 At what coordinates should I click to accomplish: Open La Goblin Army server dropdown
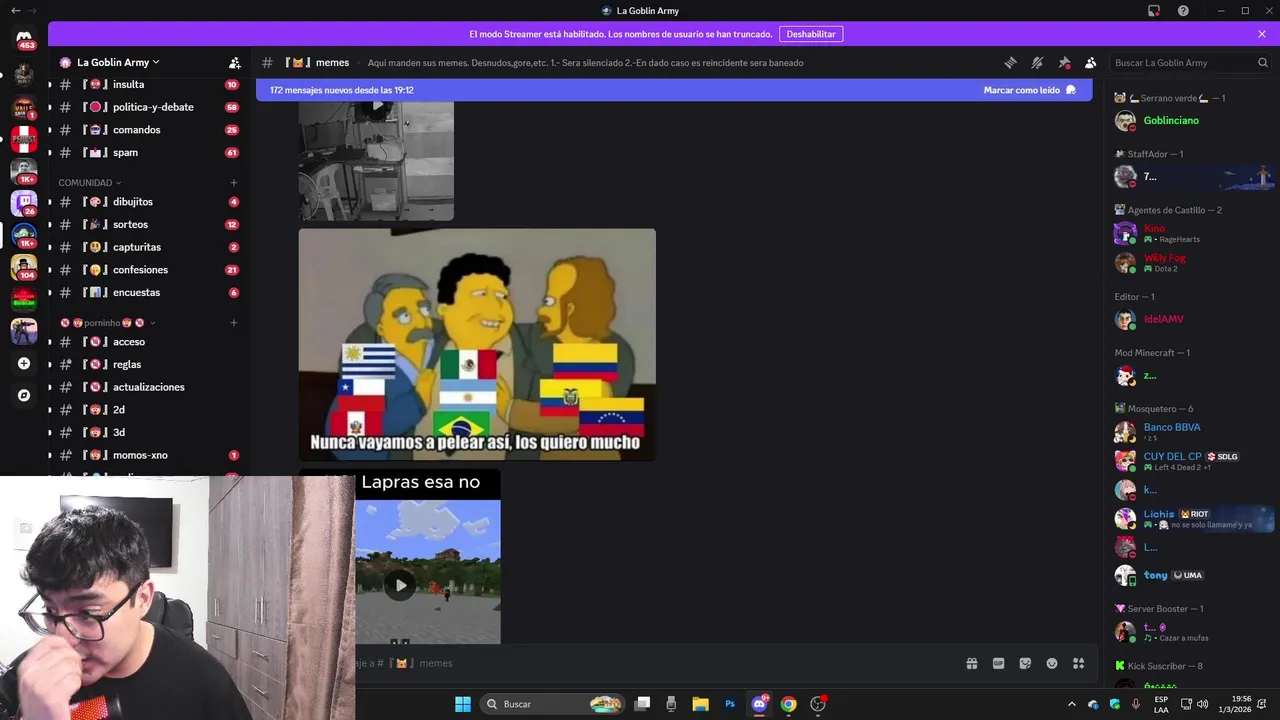118,62
